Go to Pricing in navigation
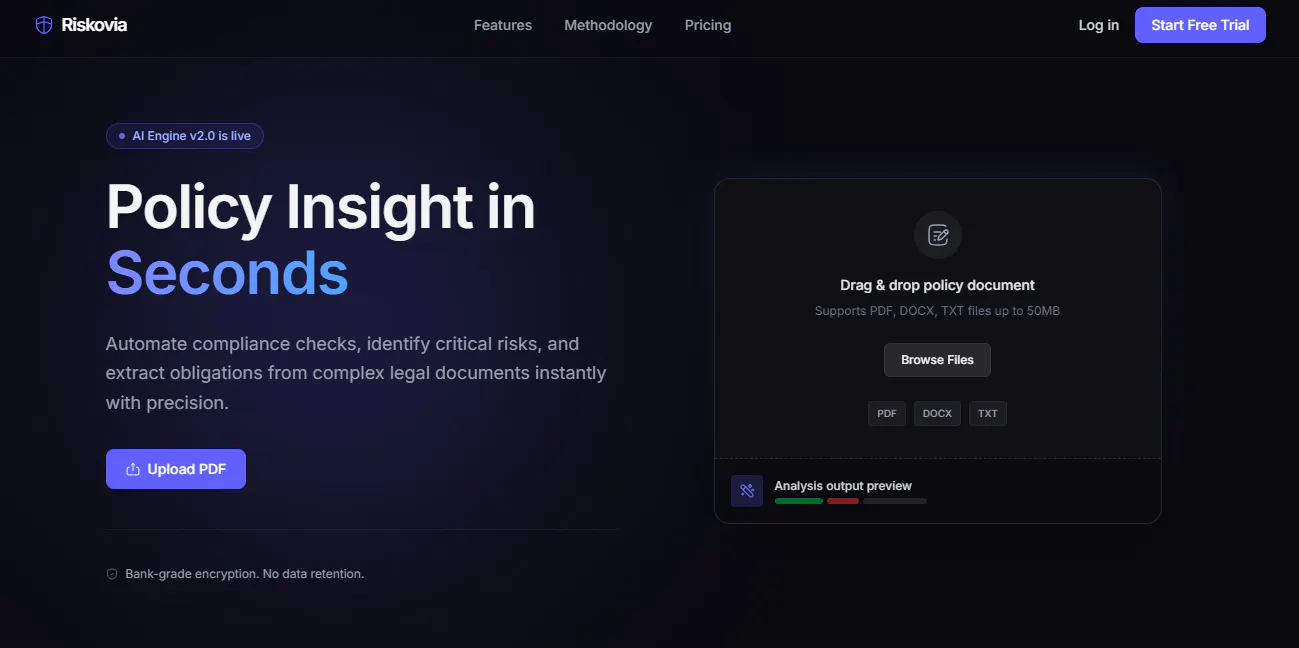Screen dimensions: 1299x648 point(708,25)
